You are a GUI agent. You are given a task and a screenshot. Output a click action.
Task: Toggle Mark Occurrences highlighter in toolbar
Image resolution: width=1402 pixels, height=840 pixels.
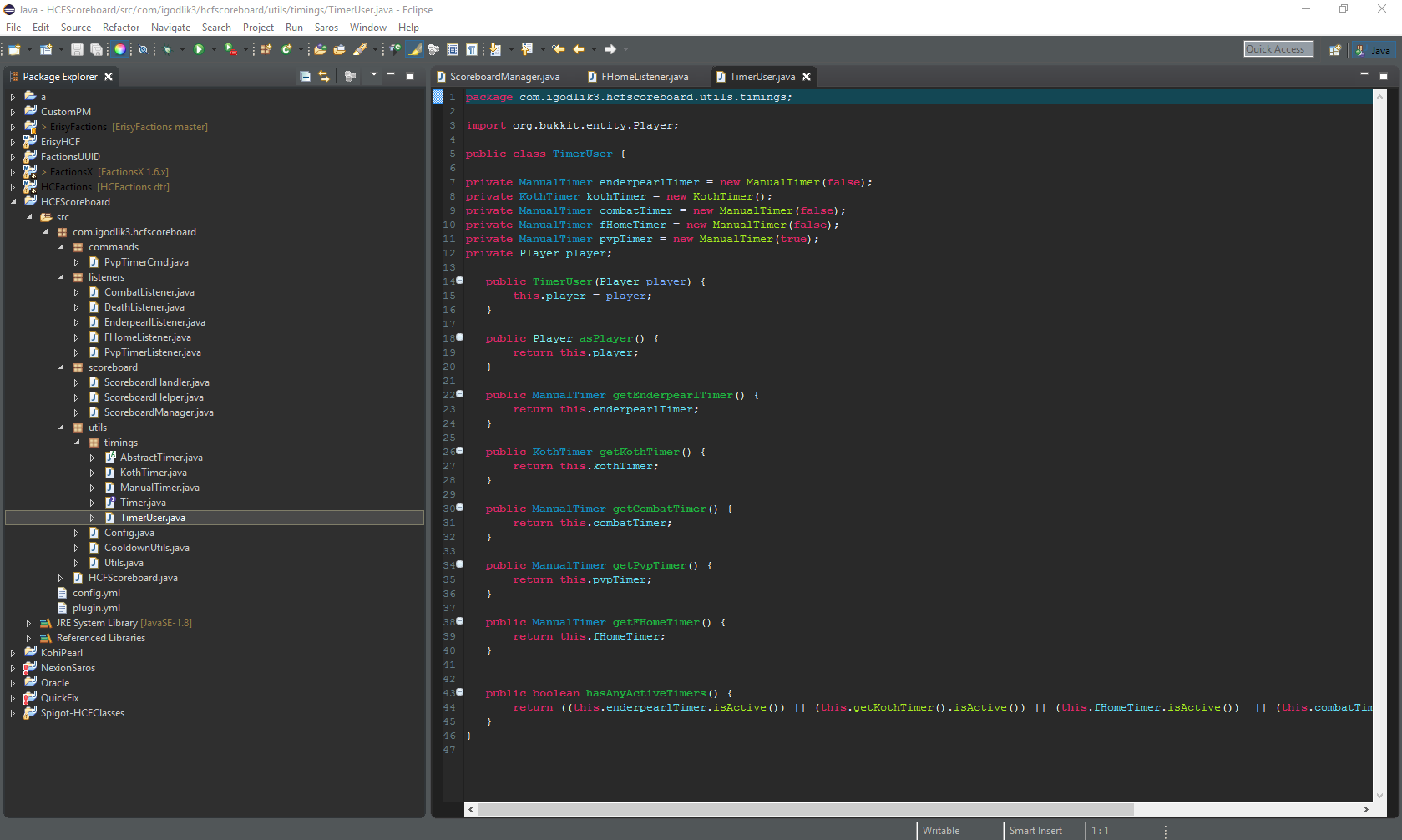pos(415,50)
